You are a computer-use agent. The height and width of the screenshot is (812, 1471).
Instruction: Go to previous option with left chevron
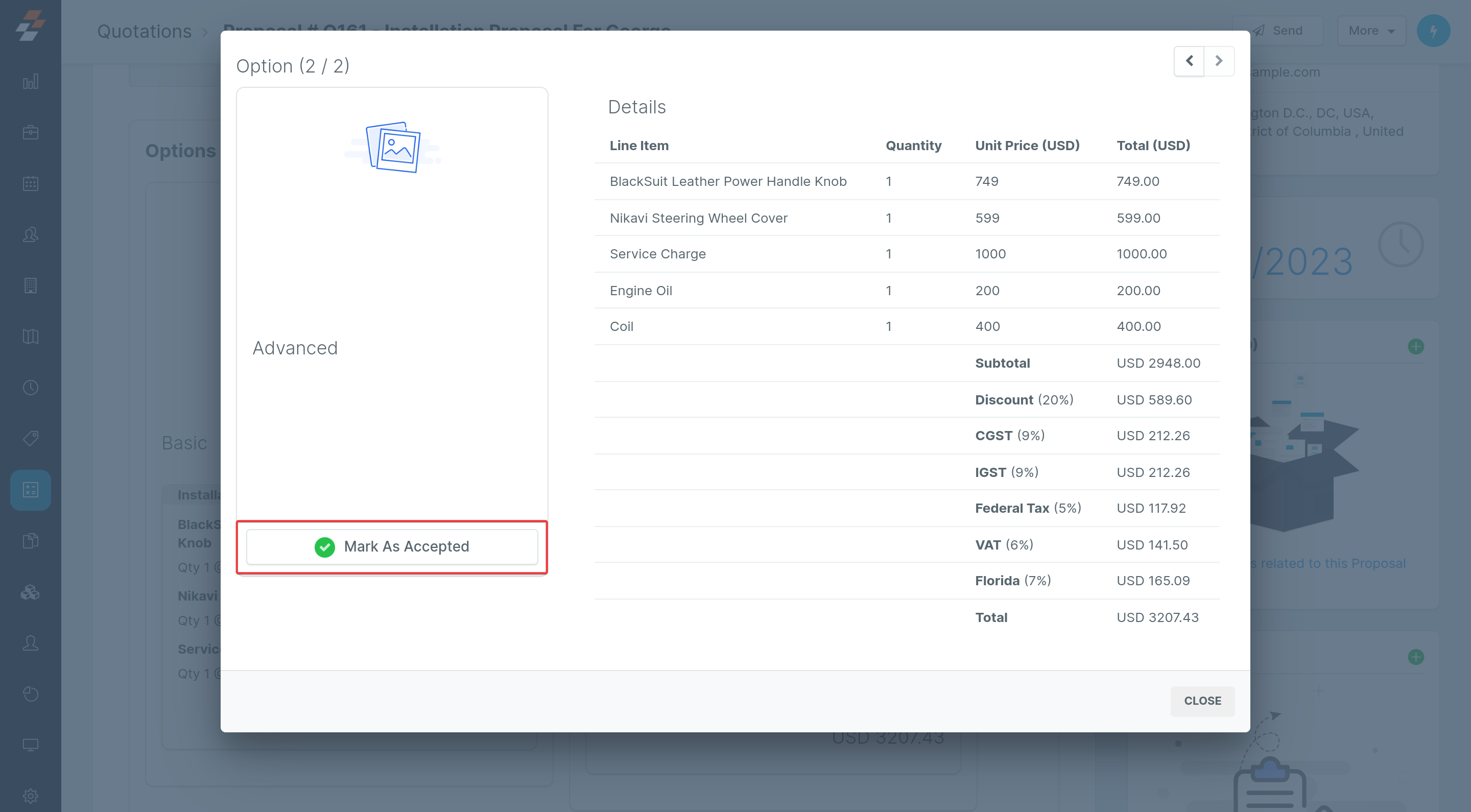(x=1190, y=61)
